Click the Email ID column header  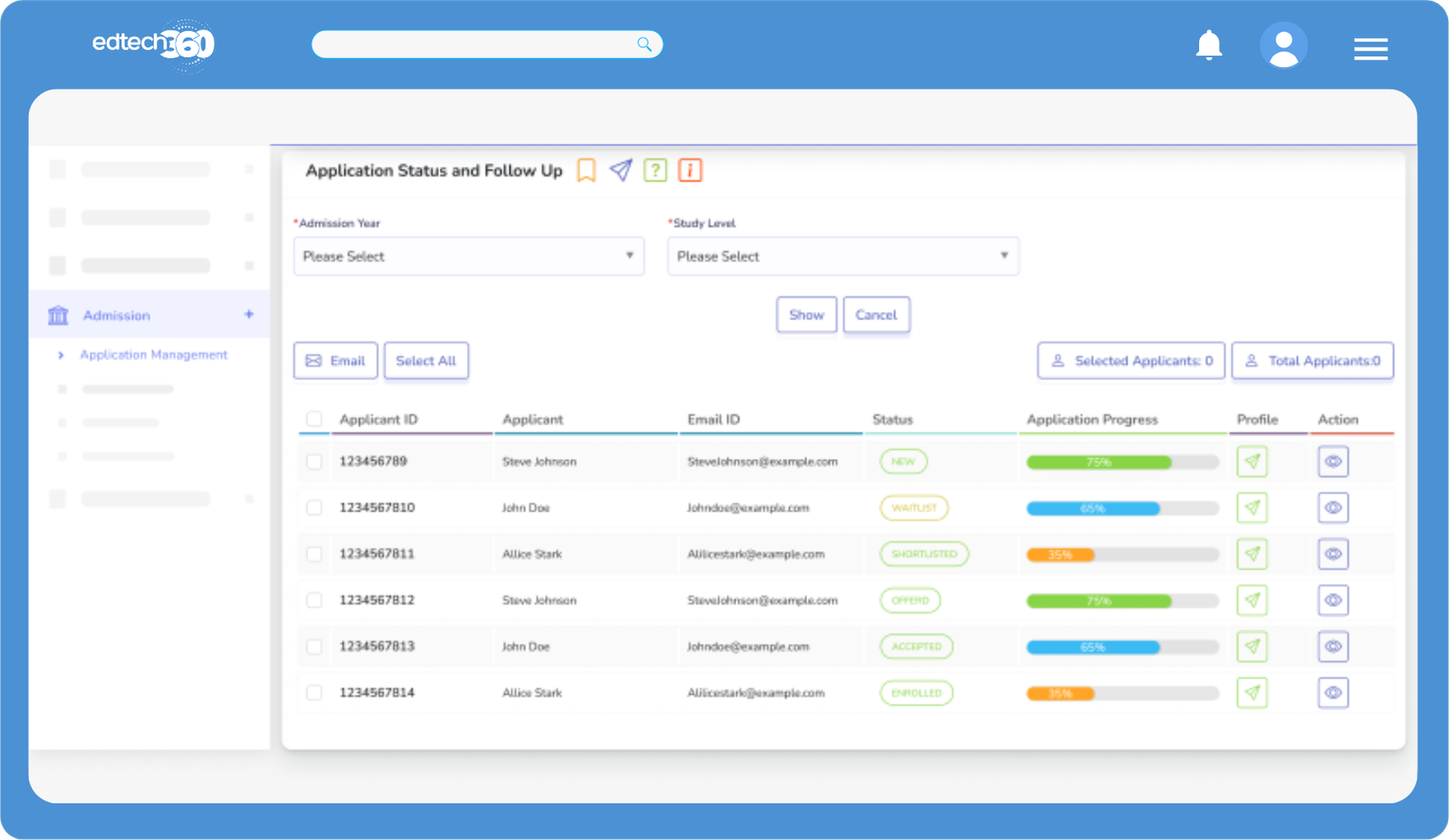pos(714,419)
